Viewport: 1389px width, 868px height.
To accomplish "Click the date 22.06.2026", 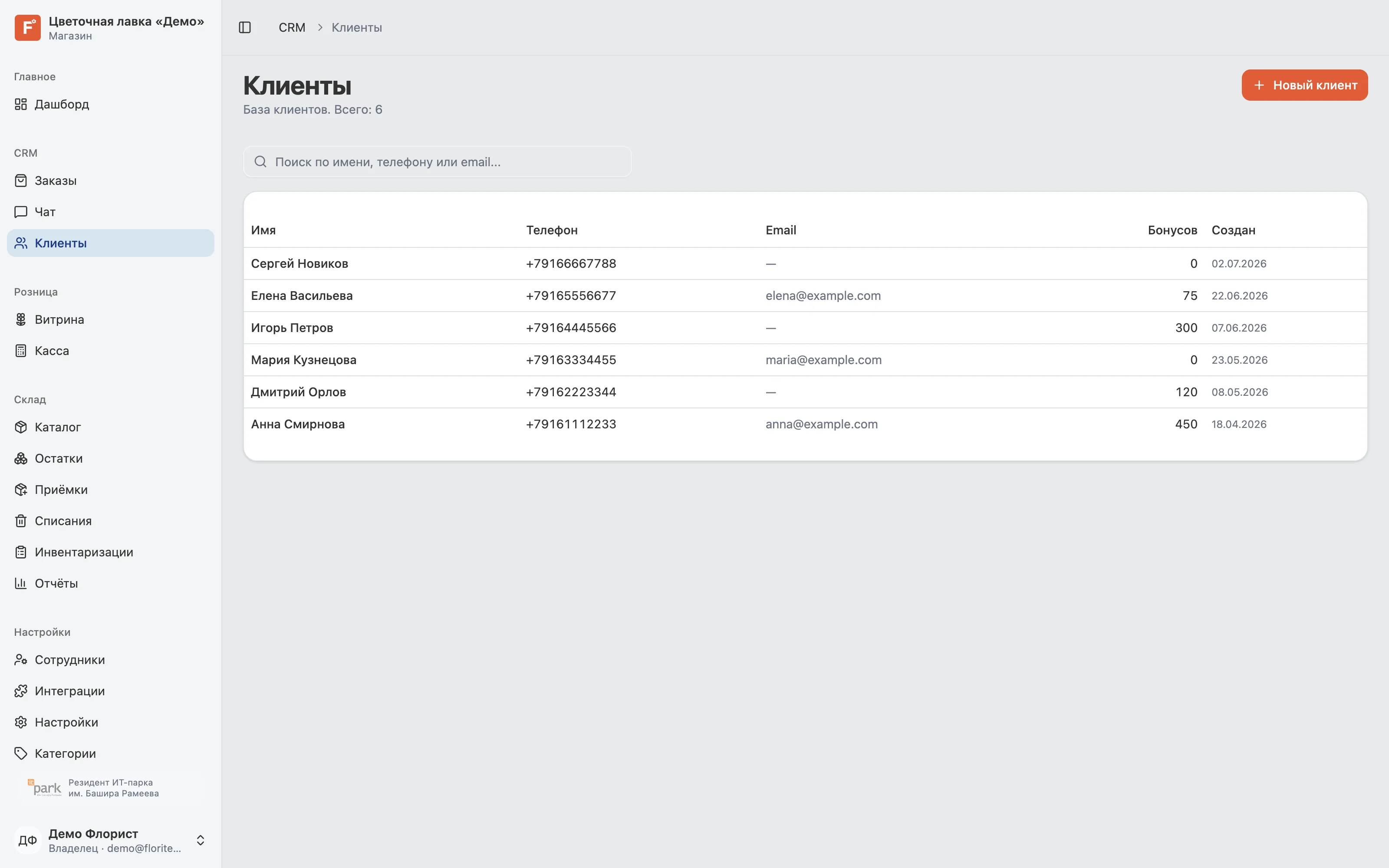I will [1239, 296].
